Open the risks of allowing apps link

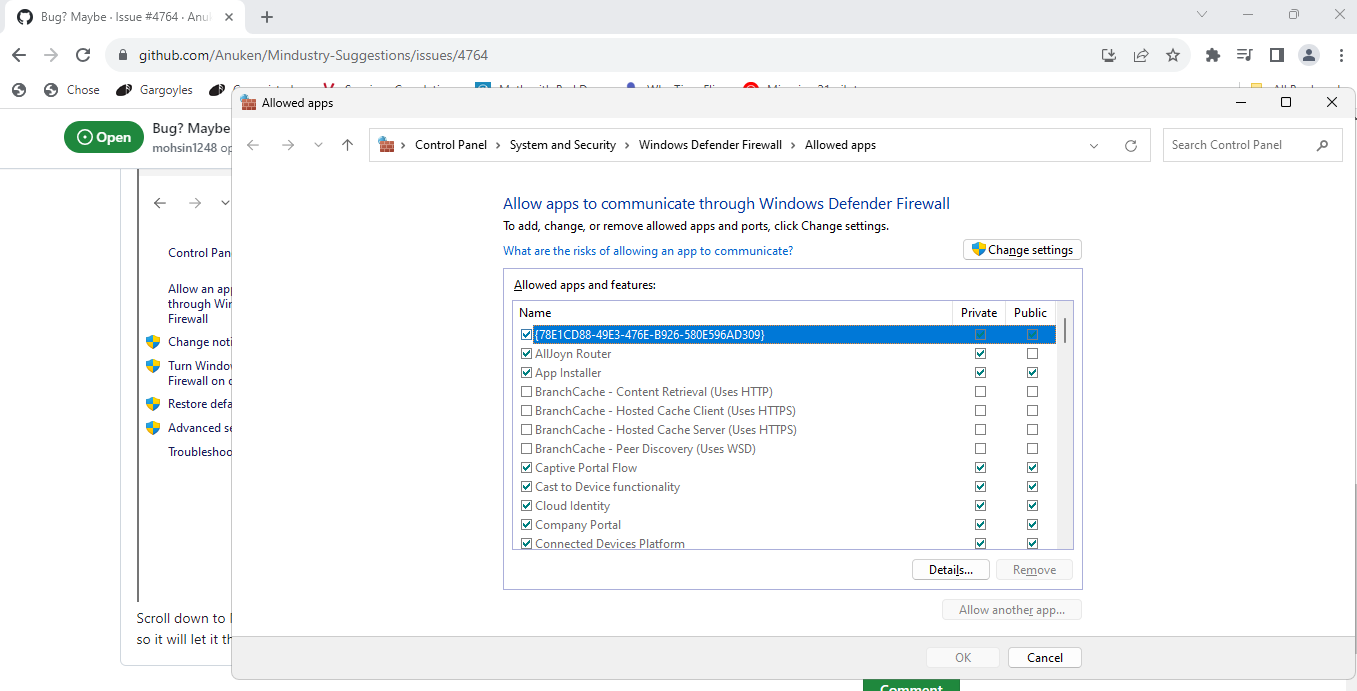point(647,249)
